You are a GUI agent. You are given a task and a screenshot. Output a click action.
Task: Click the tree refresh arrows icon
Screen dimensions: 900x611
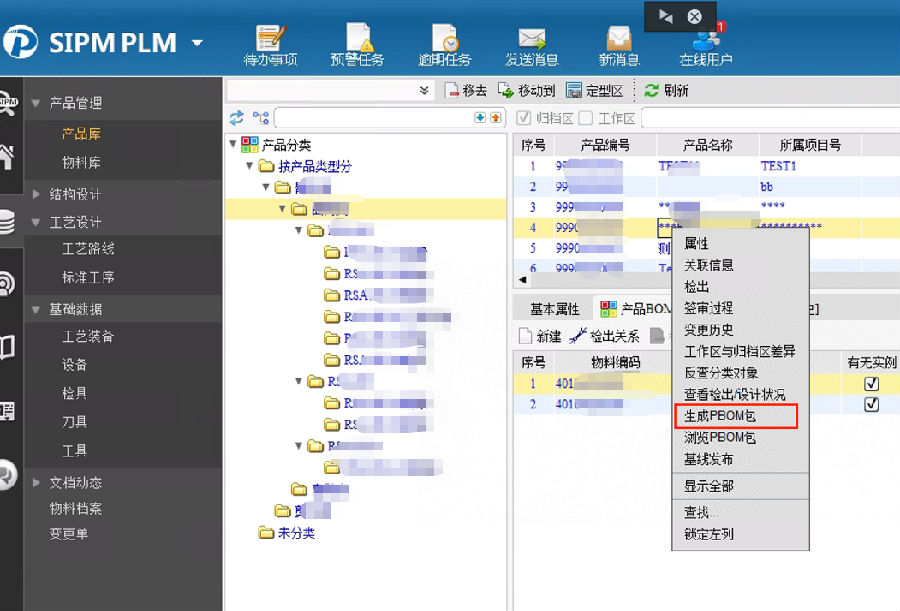tap(236, 118)
